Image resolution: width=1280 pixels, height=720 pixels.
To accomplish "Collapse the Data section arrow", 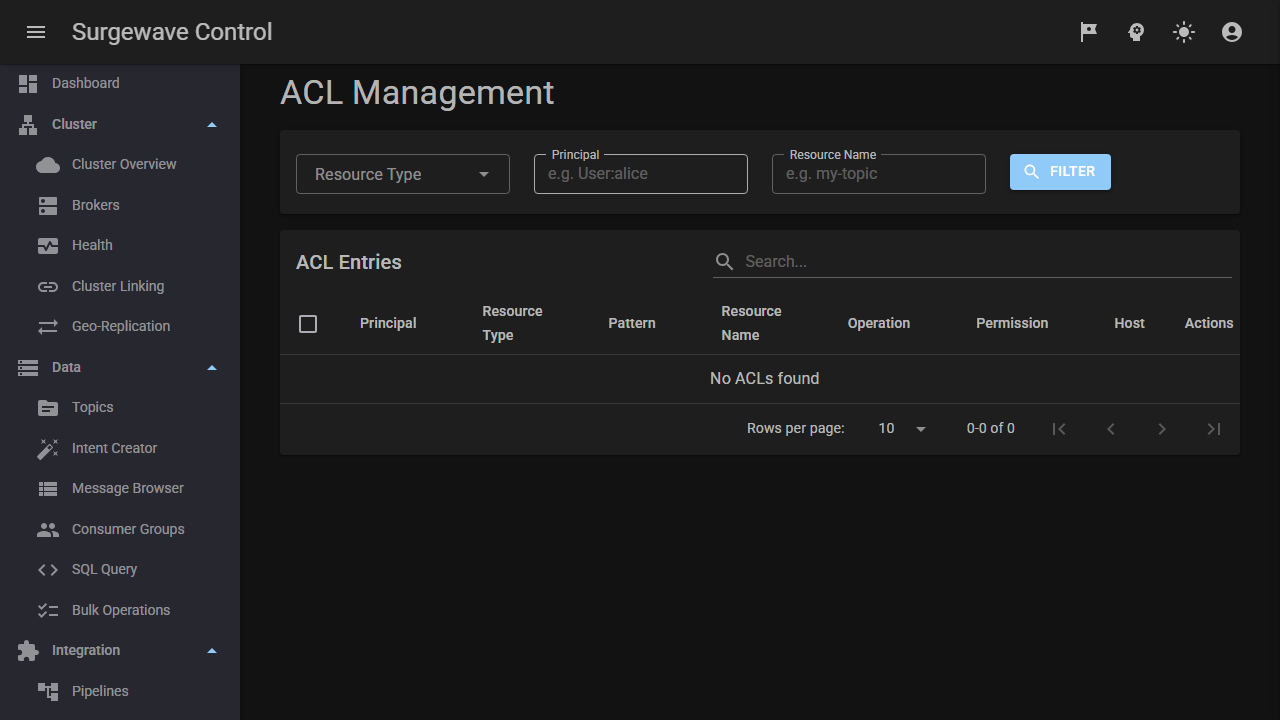I will click(212, 368).
